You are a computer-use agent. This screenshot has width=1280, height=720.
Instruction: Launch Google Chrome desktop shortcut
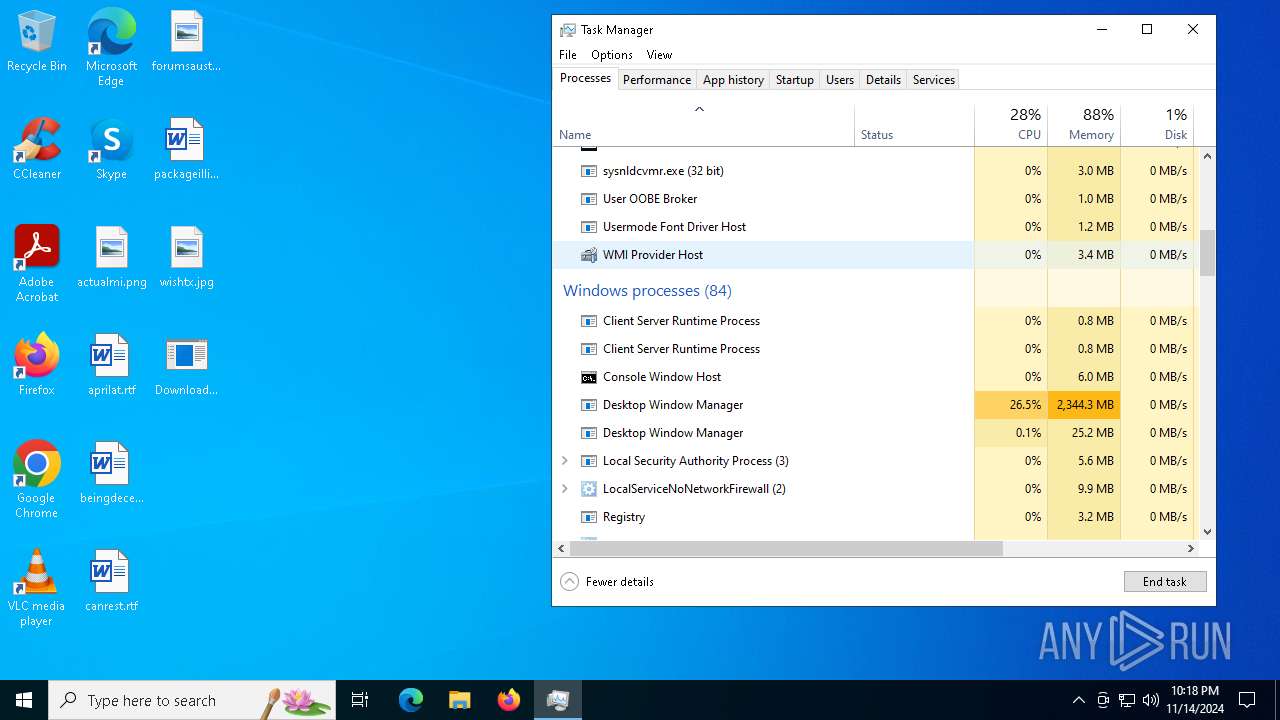pyautogui.click(x=37, y=480)
